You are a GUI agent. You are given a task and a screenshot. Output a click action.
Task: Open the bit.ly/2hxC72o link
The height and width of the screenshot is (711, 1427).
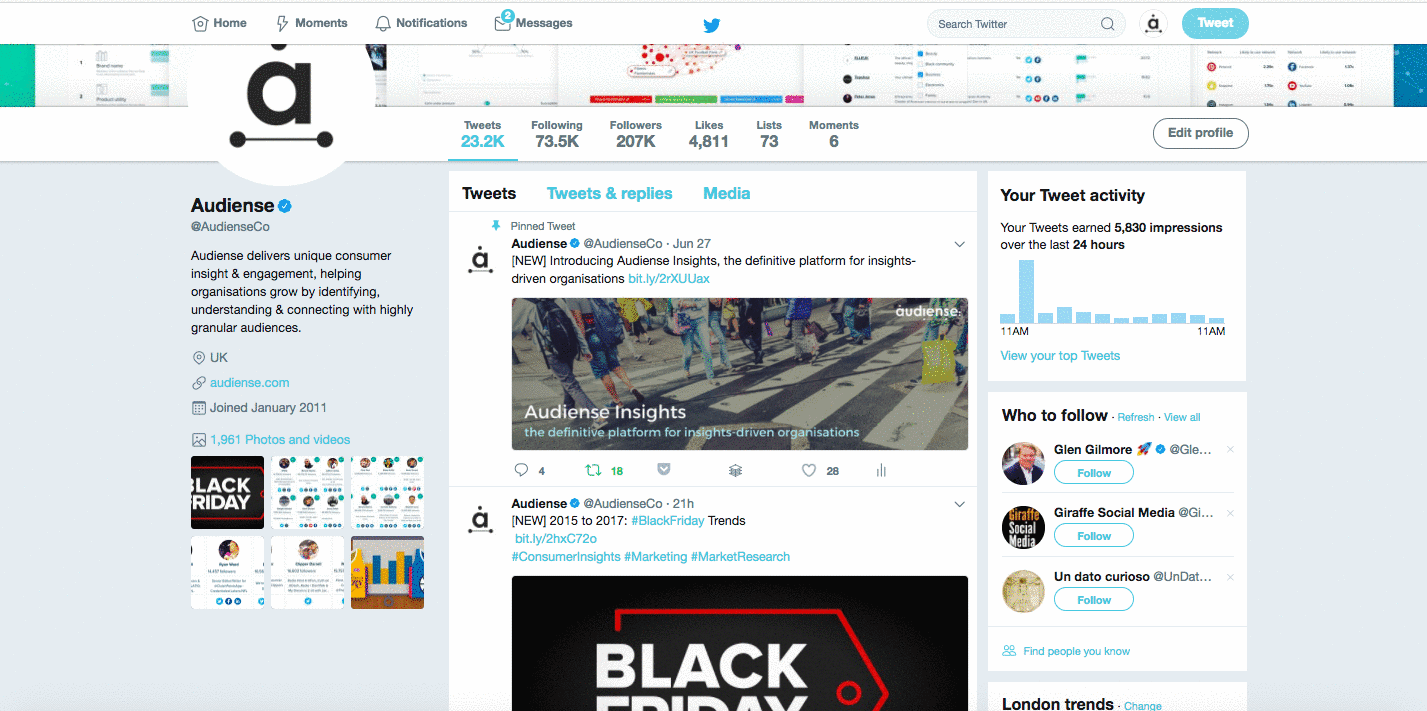(555, 539)
